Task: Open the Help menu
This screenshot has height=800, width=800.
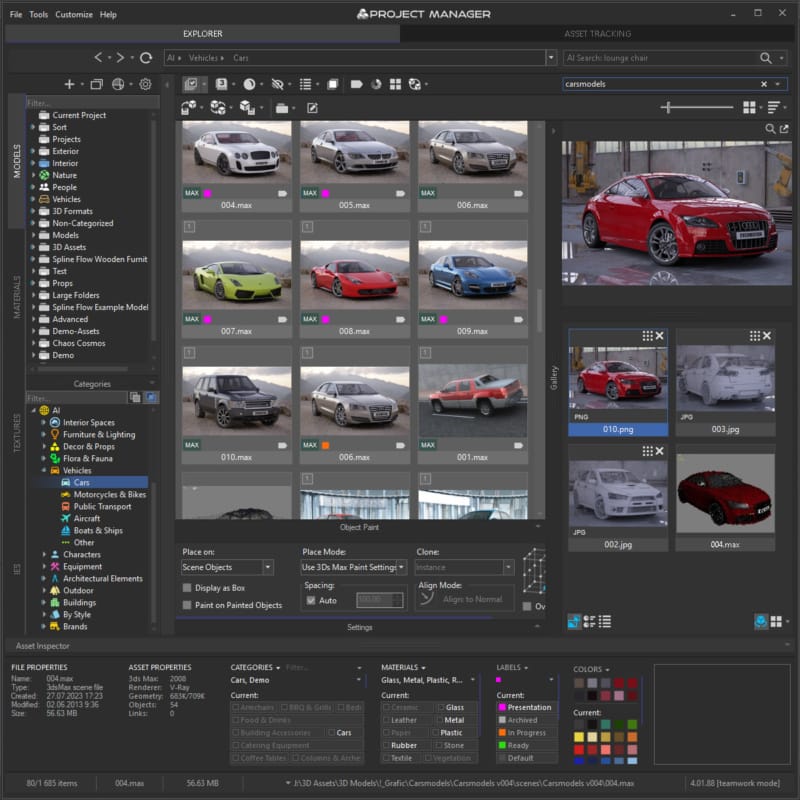Action: (x=108, y=14)
